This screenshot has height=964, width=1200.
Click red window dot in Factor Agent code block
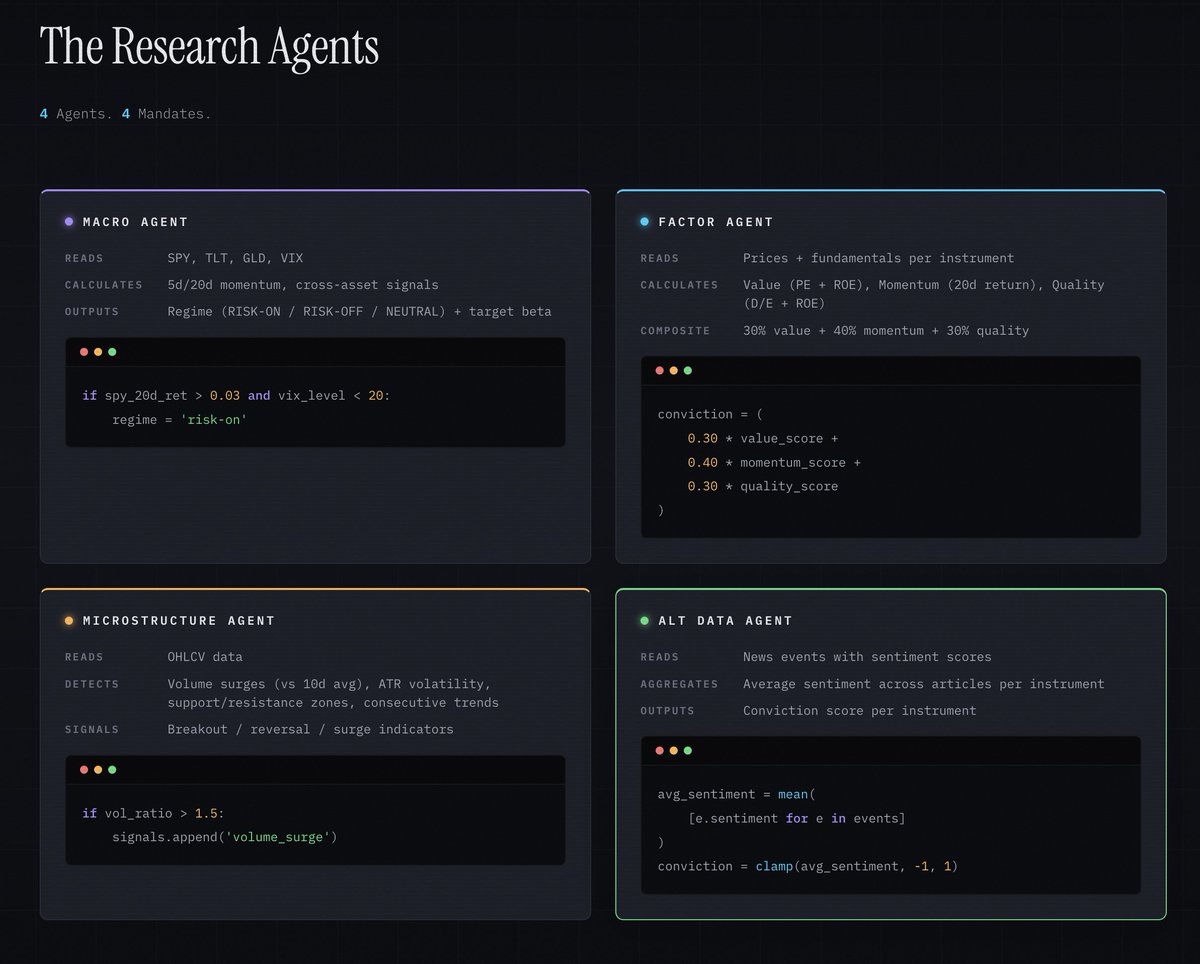pyautogui.click(x=659, y=371)
